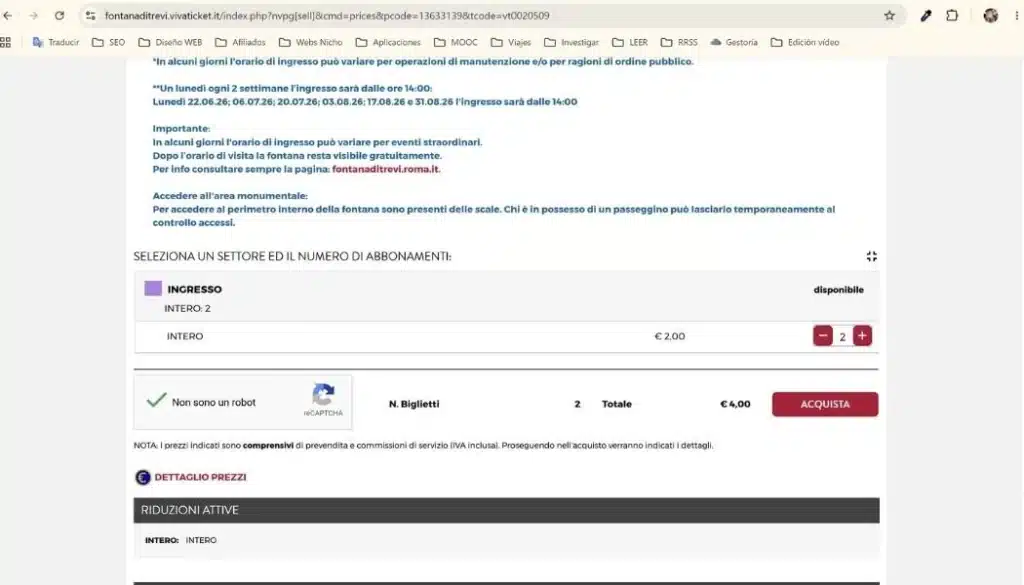The width and height of the screenshot is (1024, 585).
Task: Open the SEO bookmark folder
Action: pyautogui.click(x=108, y=42)
